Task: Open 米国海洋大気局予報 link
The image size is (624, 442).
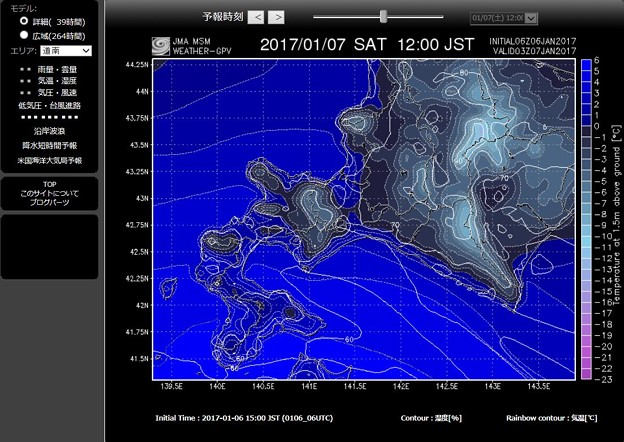Action: click(50, 160)
